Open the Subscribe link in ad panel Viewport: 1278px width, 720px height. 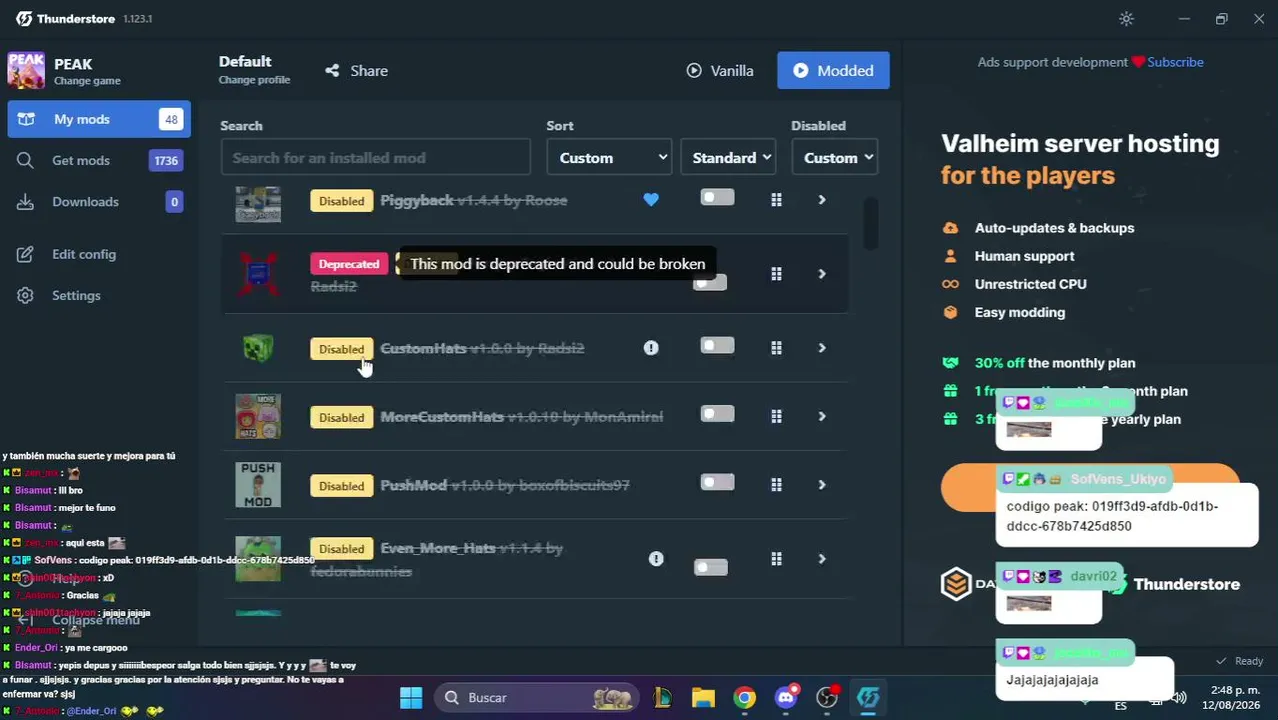[1175, 62]
